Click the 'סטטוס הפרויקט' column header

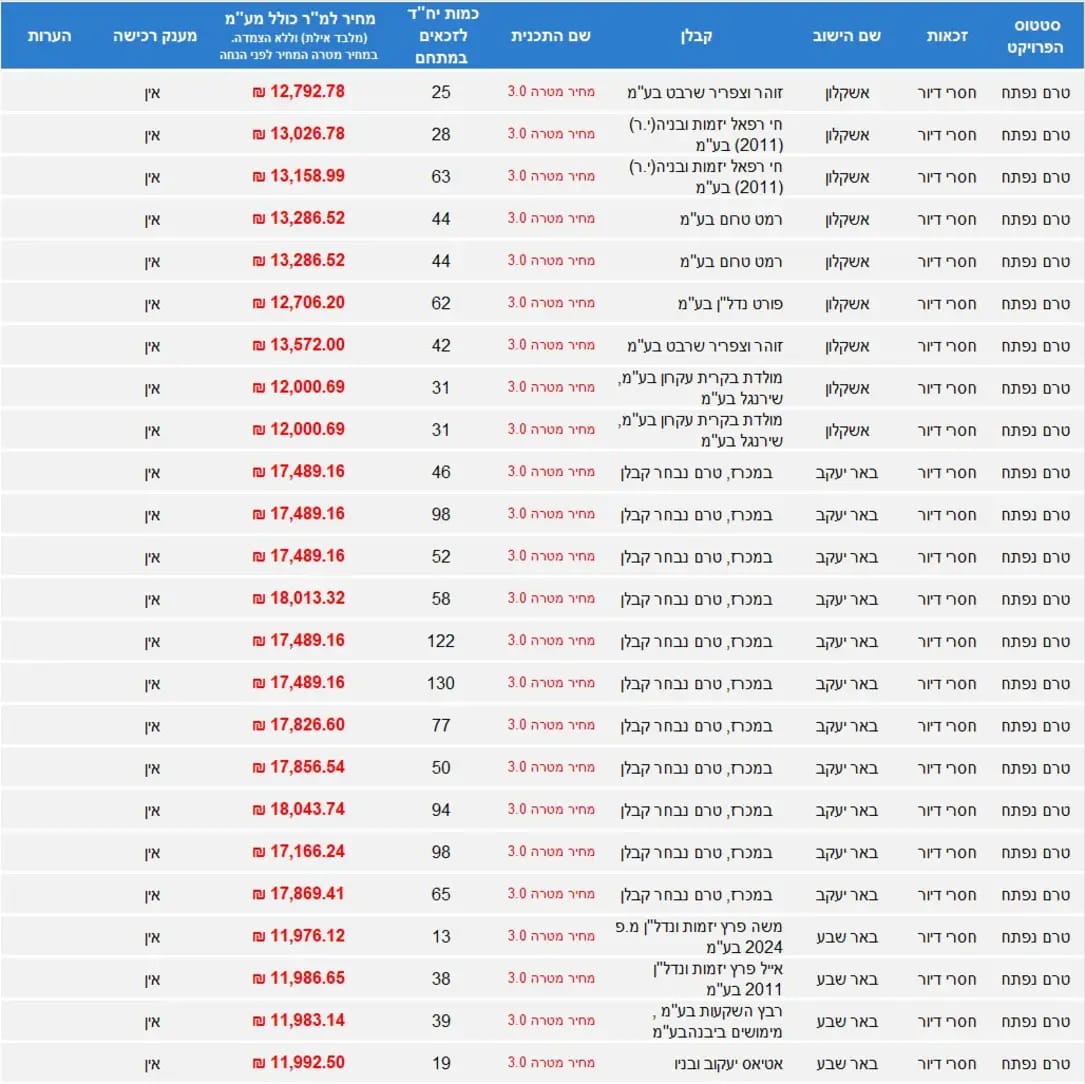pos(1036,36)
